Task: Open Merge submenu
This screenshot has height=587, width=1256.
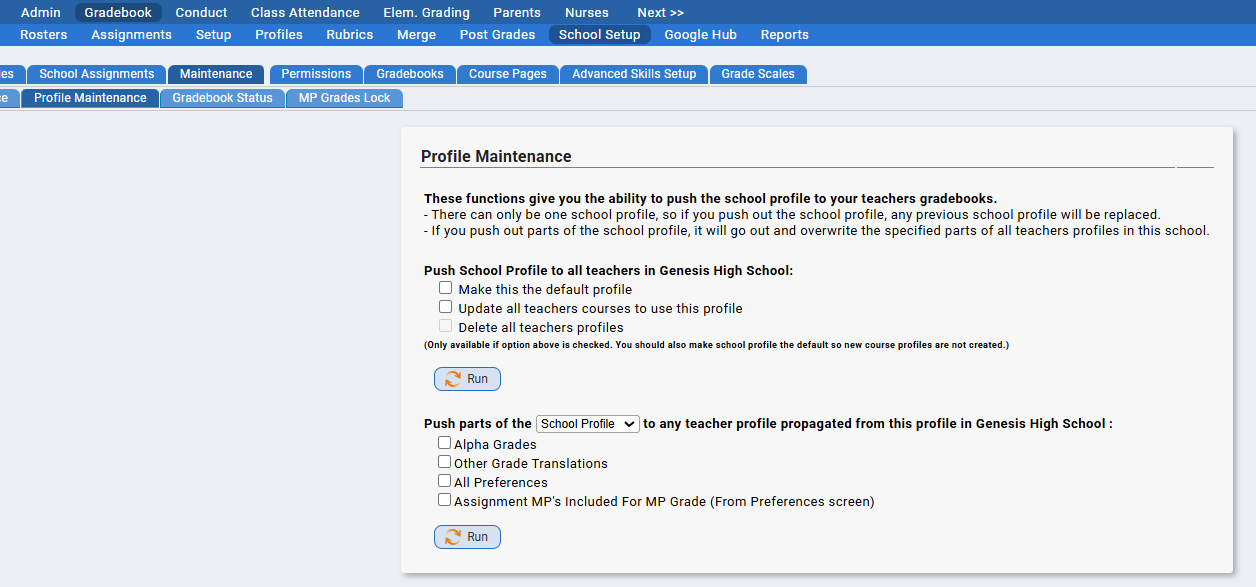Action: [x=416, y=34]
